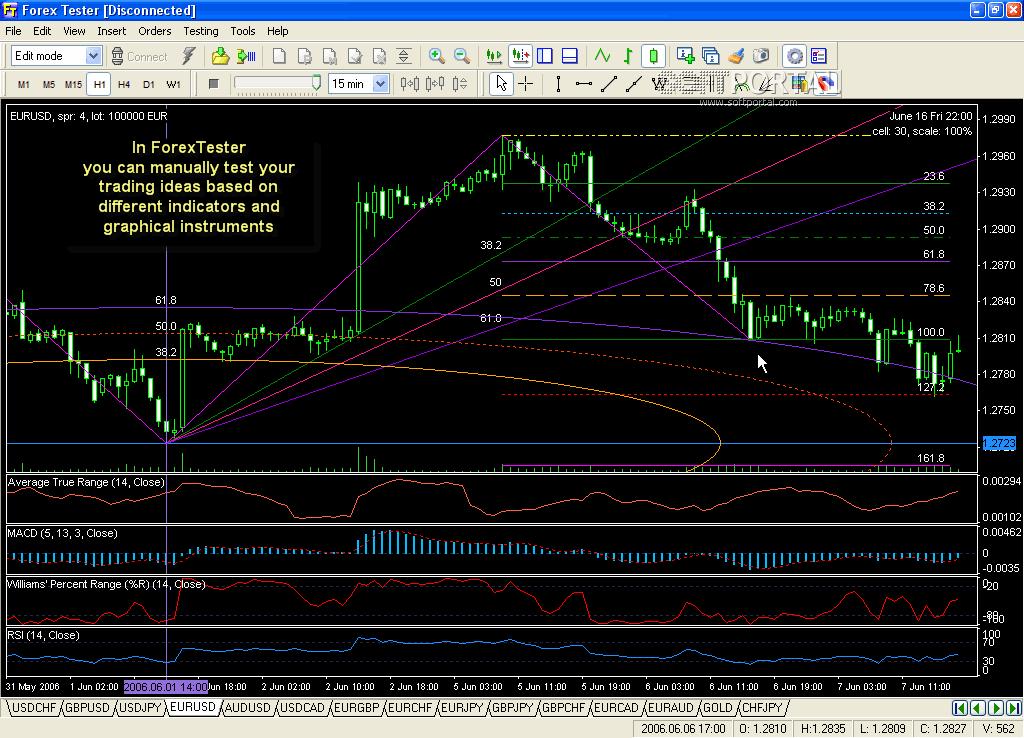
Task: Toggle the chart offset shift icon
Action: click(x=520, y=56)
